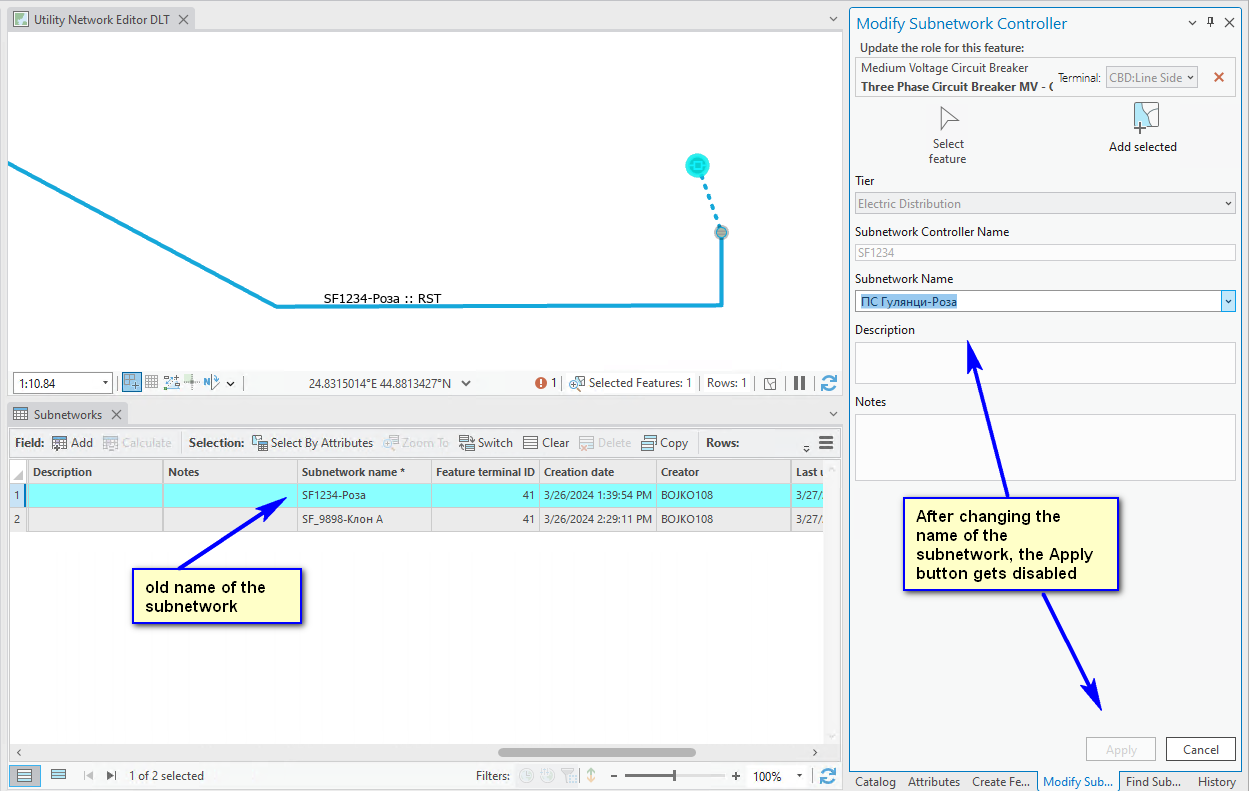Click Select By Attributes in the table toolbar

(x=313, y=442)
